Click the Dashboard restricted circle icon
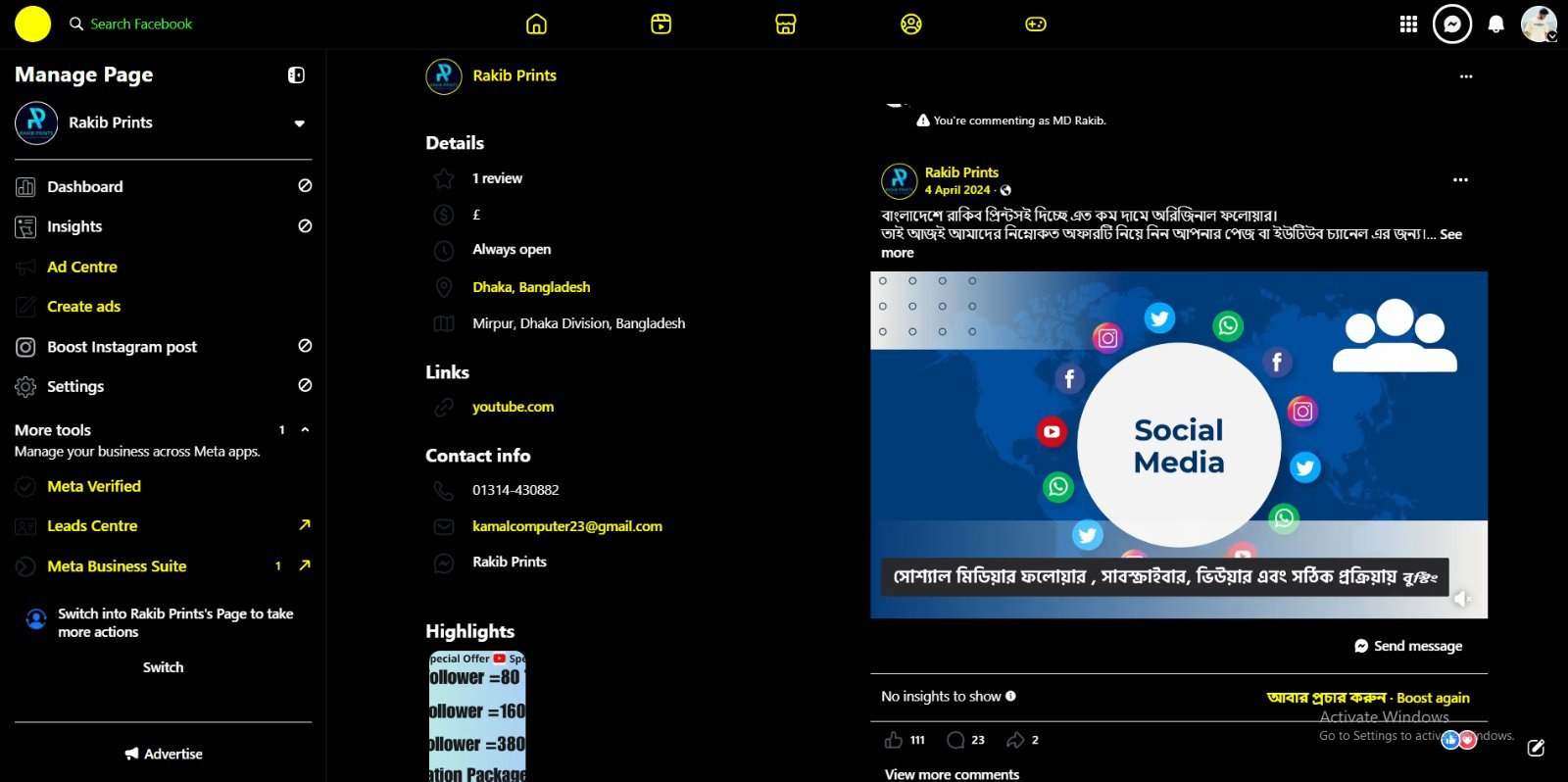 [305, 185]
